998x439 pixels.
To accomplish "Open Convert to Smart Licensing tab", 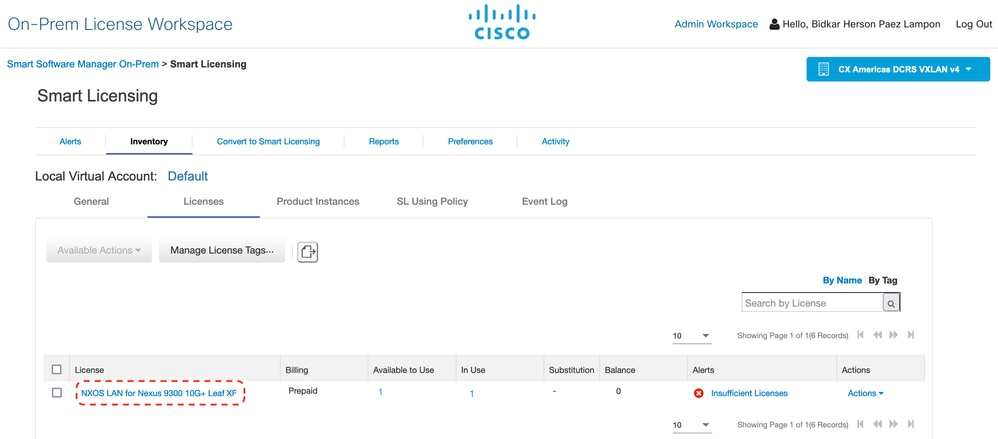I will pos(268,141).
